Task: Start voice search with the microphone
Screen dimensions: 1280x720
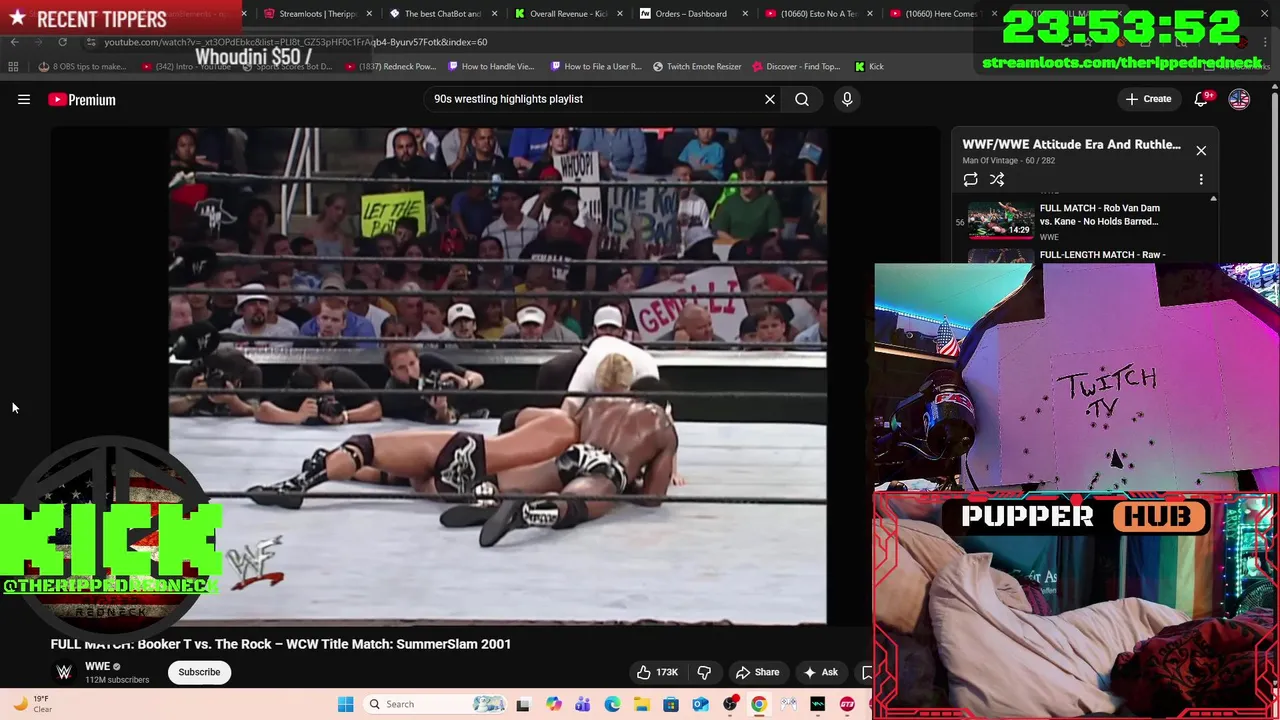Action: 847,99
